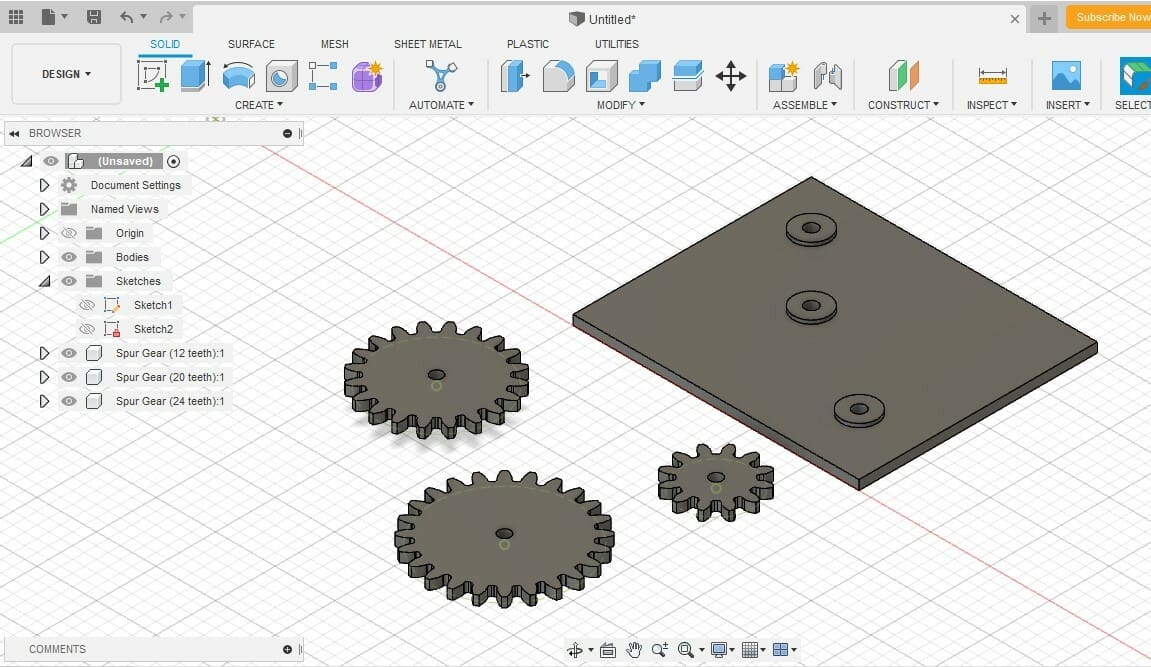Select the Shell tool
Viewport: 1151px width, 667px height.
(602, 76)
